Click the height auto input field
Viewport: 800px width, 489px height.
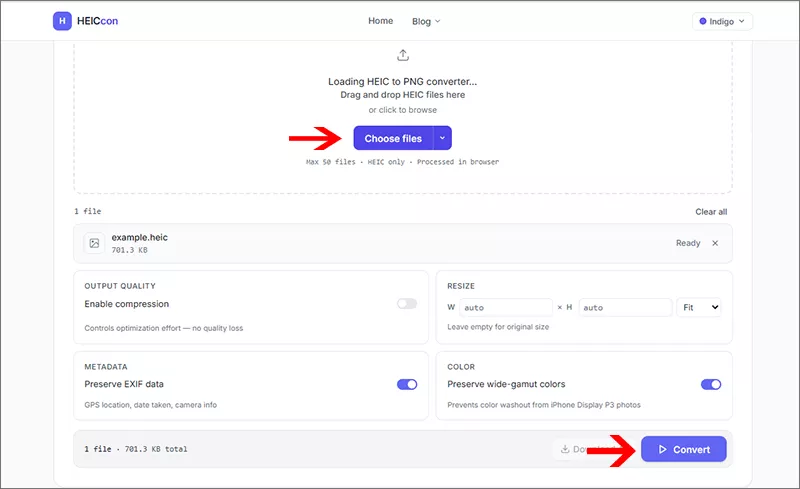tap(626, 307)
